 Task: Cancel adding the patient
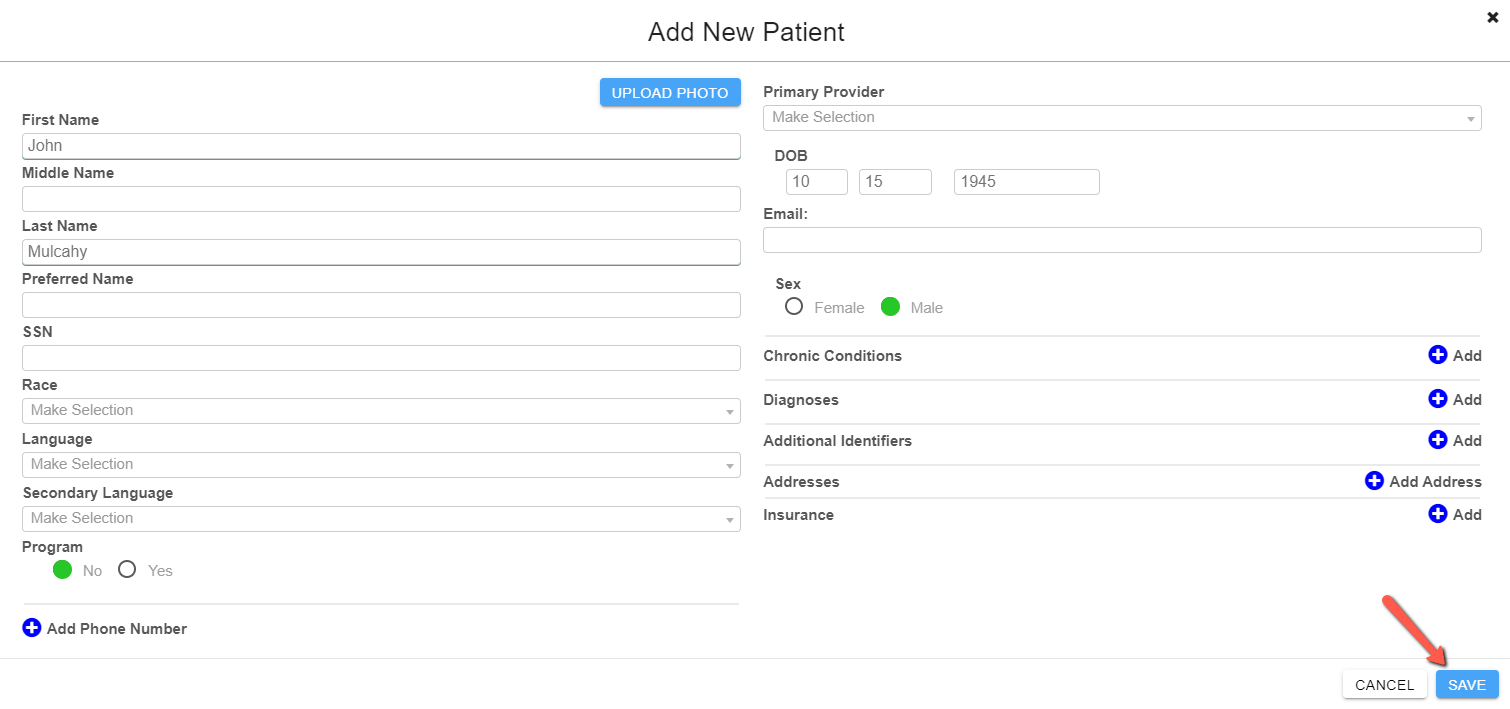(x=1384, y=684)
